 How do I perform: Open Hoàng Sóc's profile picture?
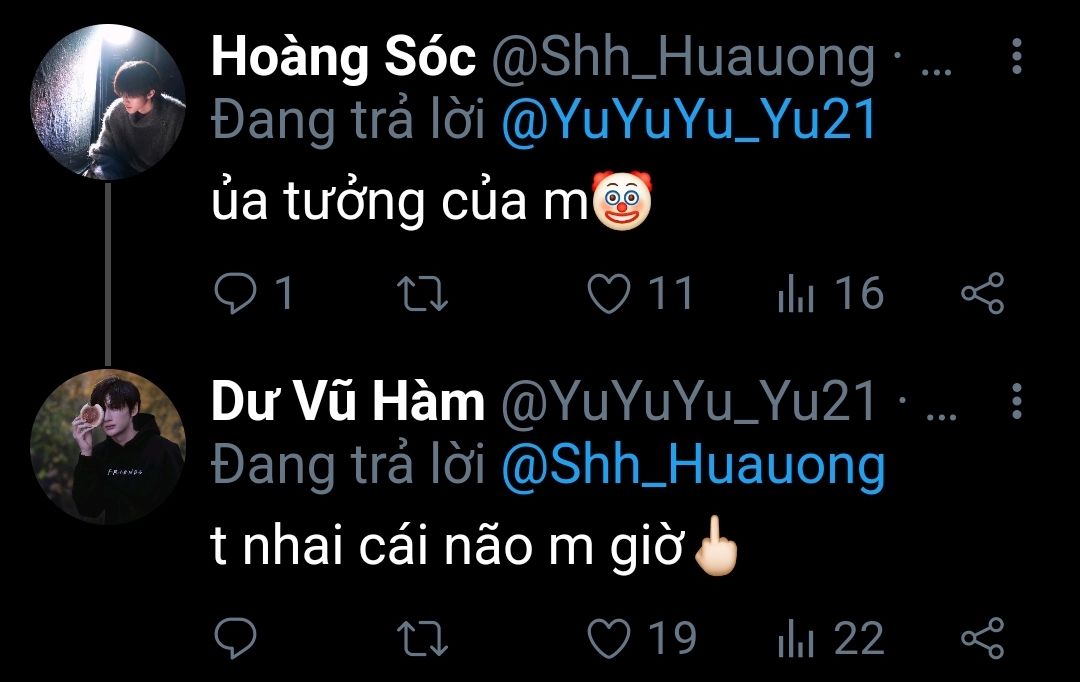point(108,102)
